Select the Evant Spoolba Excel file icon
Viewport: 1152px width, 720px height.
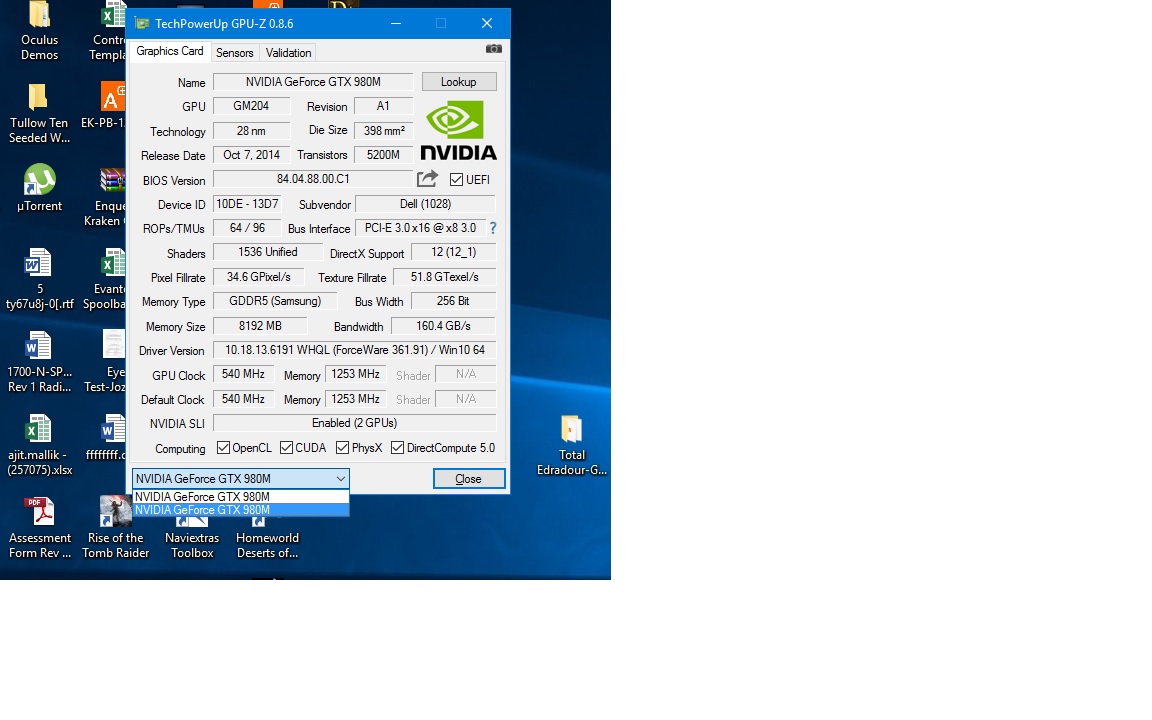112,263
